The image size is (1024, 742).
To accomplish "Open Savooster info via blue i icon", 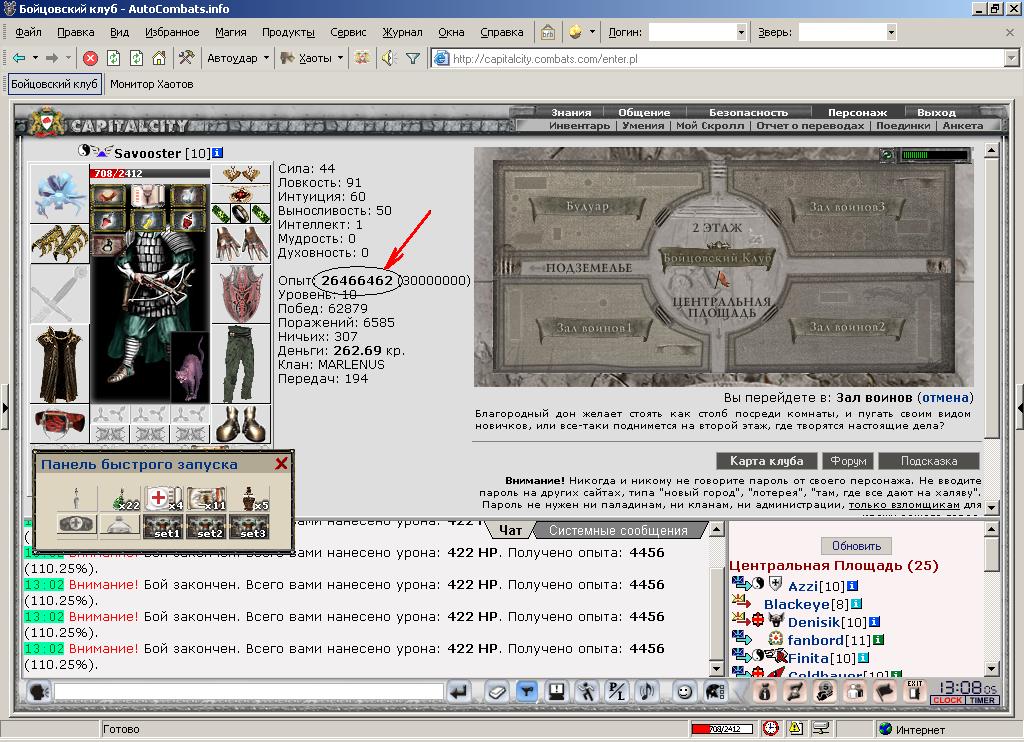I will (217, 153).
